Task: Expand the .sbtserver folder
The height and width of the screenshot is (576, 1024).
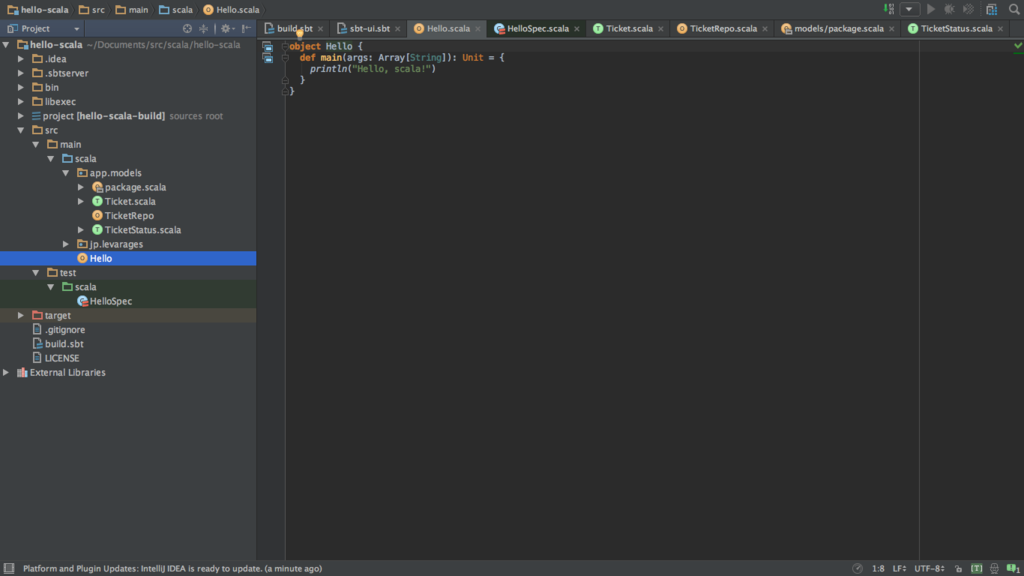Action: click(21, 73)
